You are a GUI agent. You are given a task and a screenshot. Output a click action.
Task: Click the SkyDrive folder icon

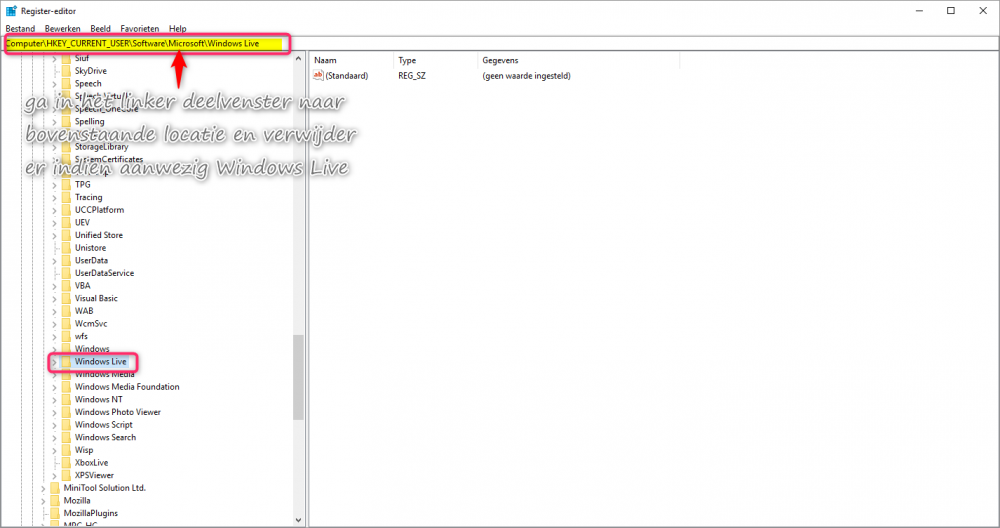(x=66, y=71)
